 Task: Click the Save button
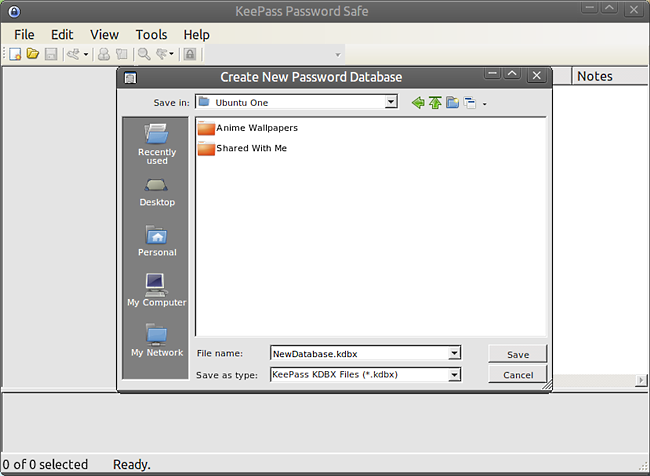tap(518, 355)
